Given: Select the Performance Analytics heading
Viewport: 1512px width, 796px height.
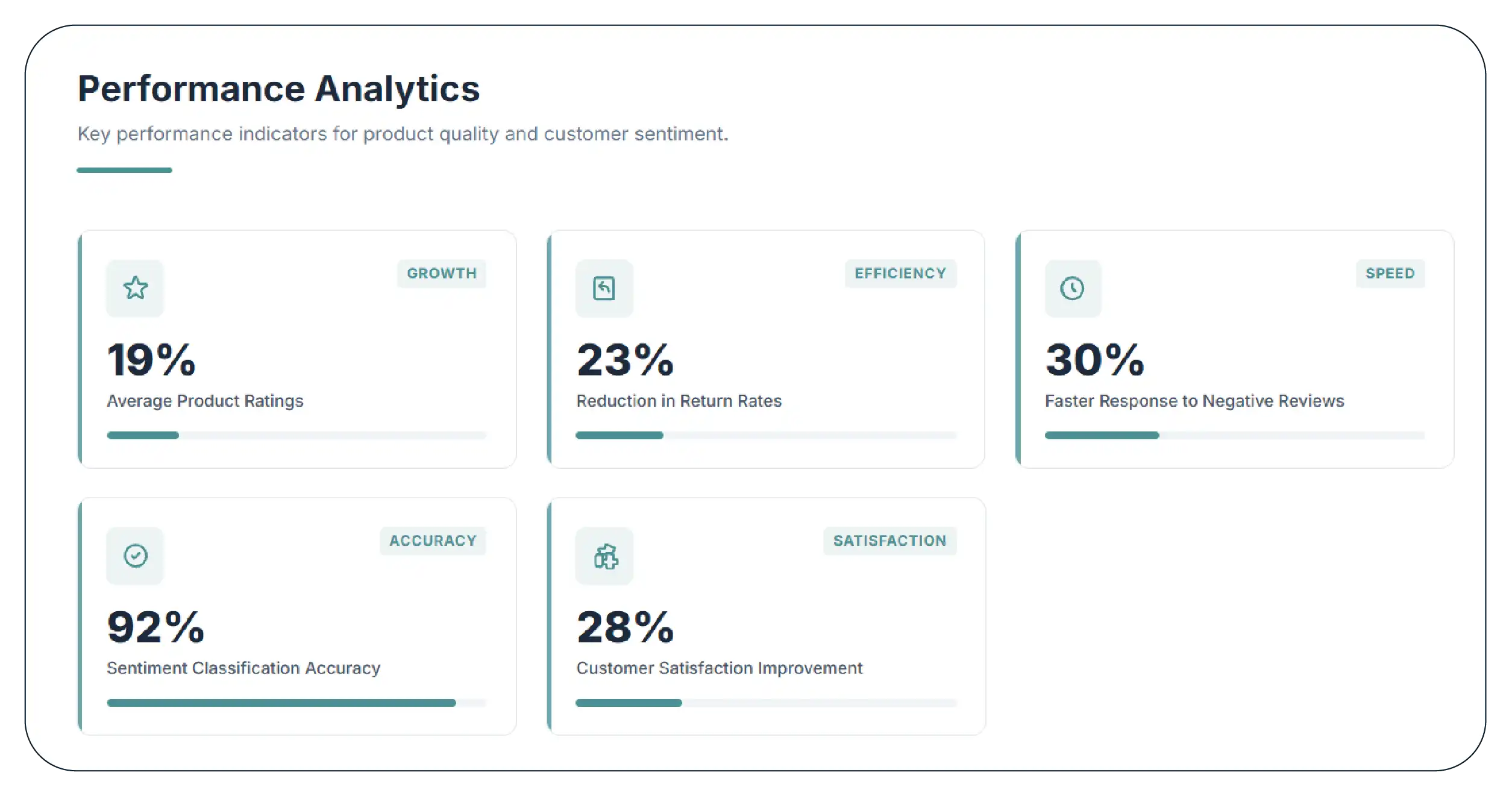Looking at the screenshot, I should [x=279, y=88].
